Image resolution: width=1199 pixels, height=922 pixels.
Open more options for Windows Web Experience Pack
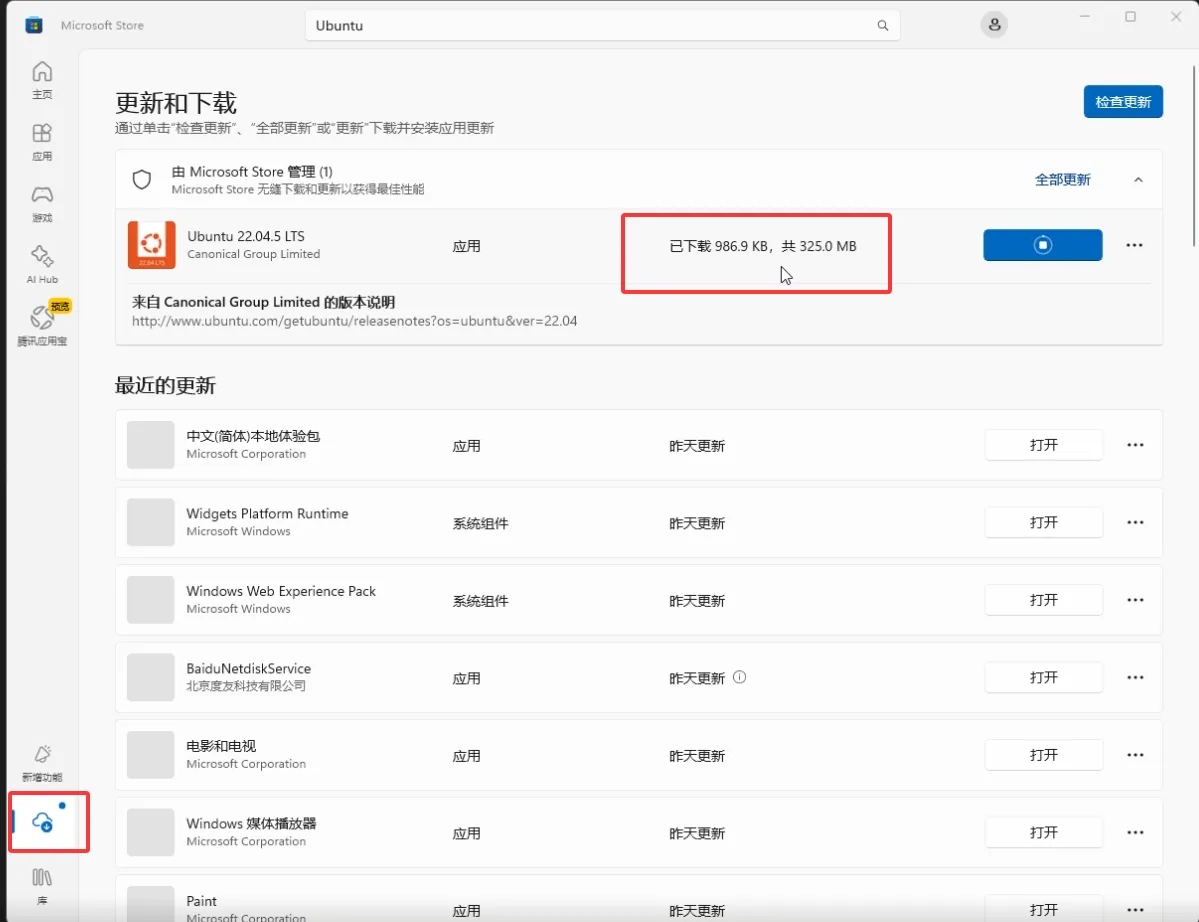[1135, 600]
